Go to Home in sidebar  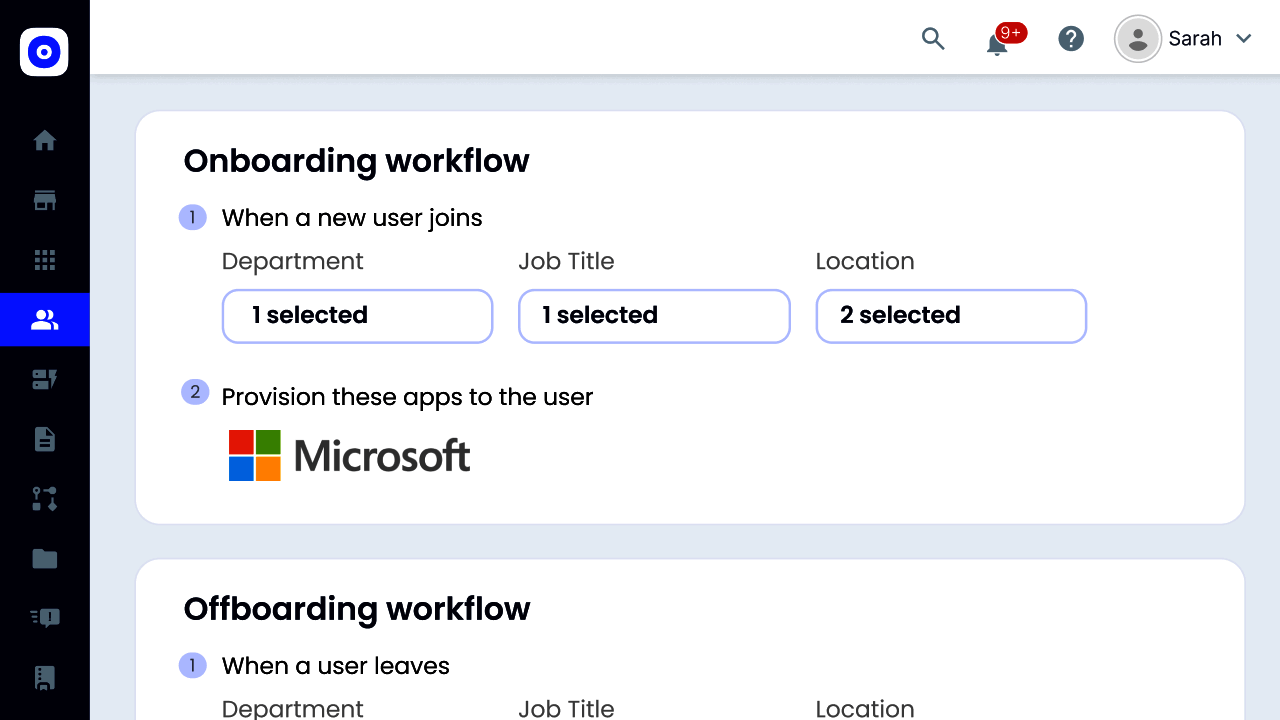[45, 141]
